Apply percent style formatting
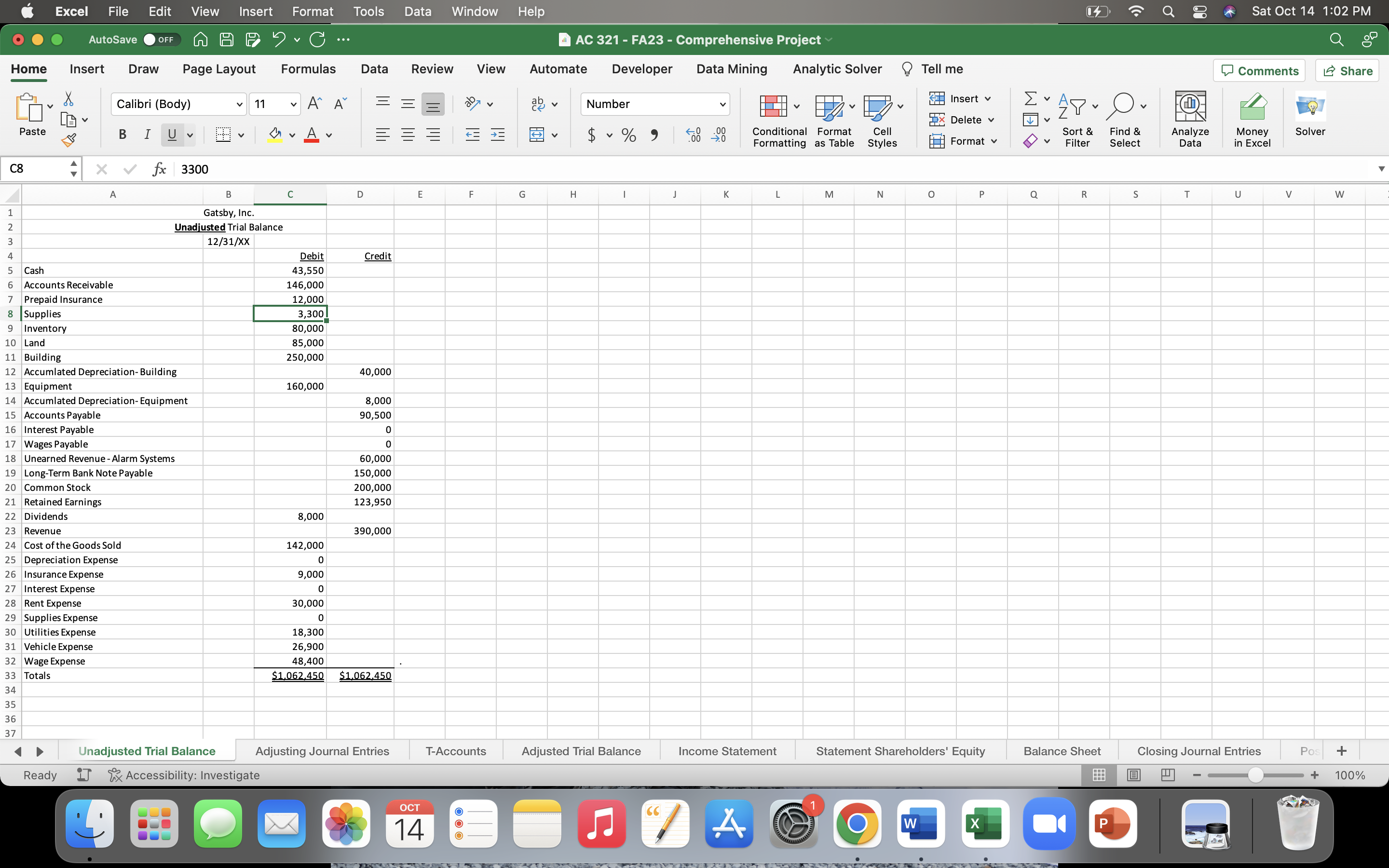The width and height of the screenshot is (1389, 868). (628, 135)
